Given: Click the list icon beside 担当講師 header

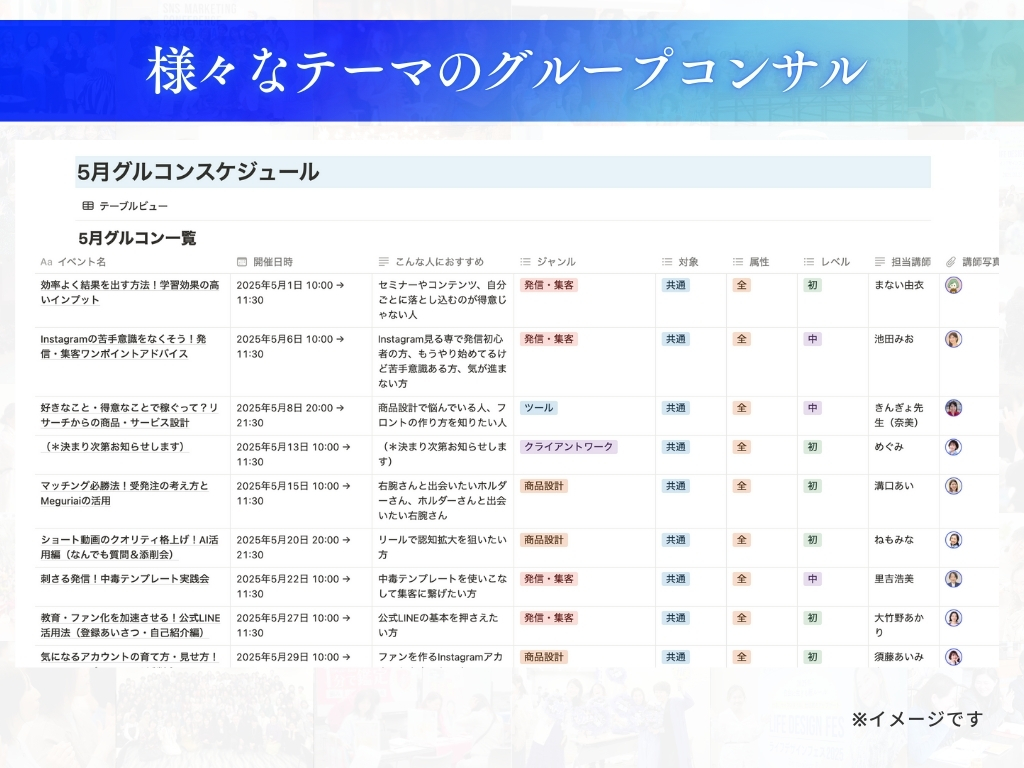Looking at the screenshot, I should (x=878, y=262).
